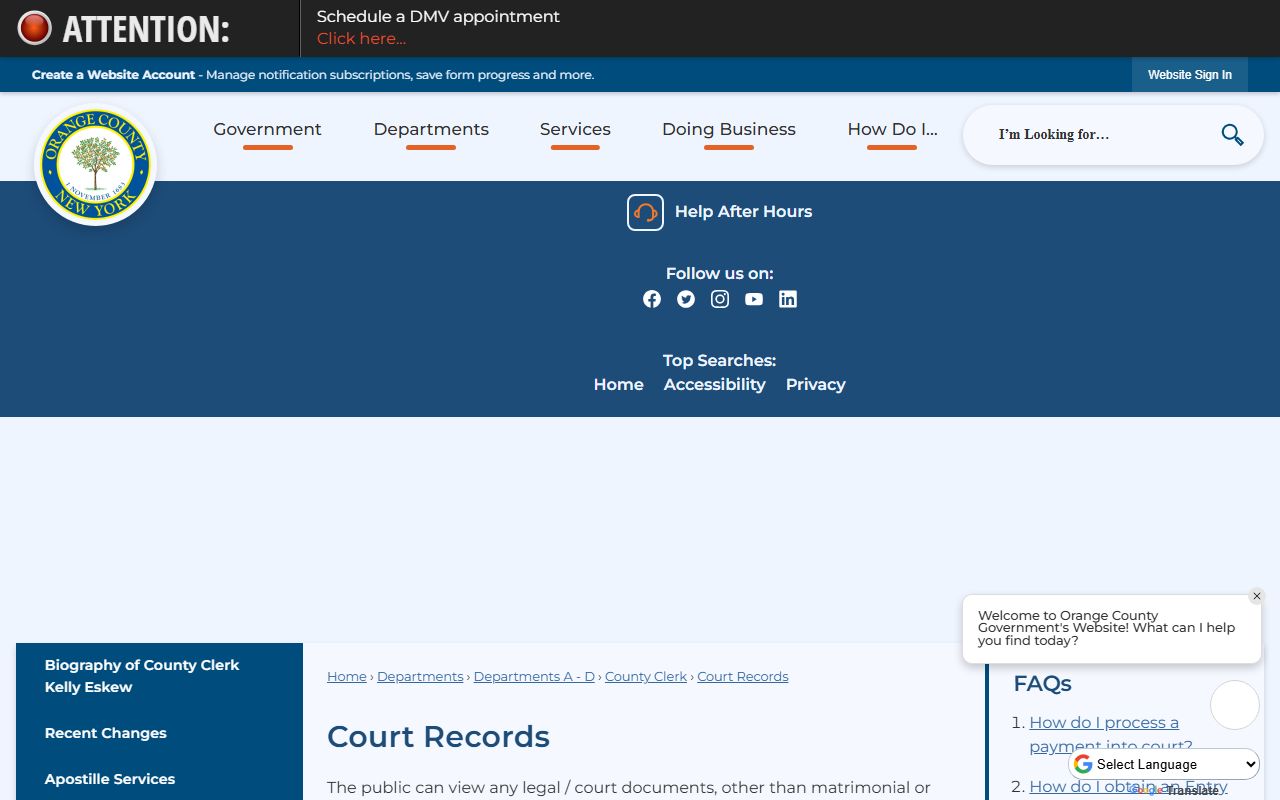Visit the county Facebook page icon
The height and width of the screenshot is (800, 1280).
pos(652,299)
